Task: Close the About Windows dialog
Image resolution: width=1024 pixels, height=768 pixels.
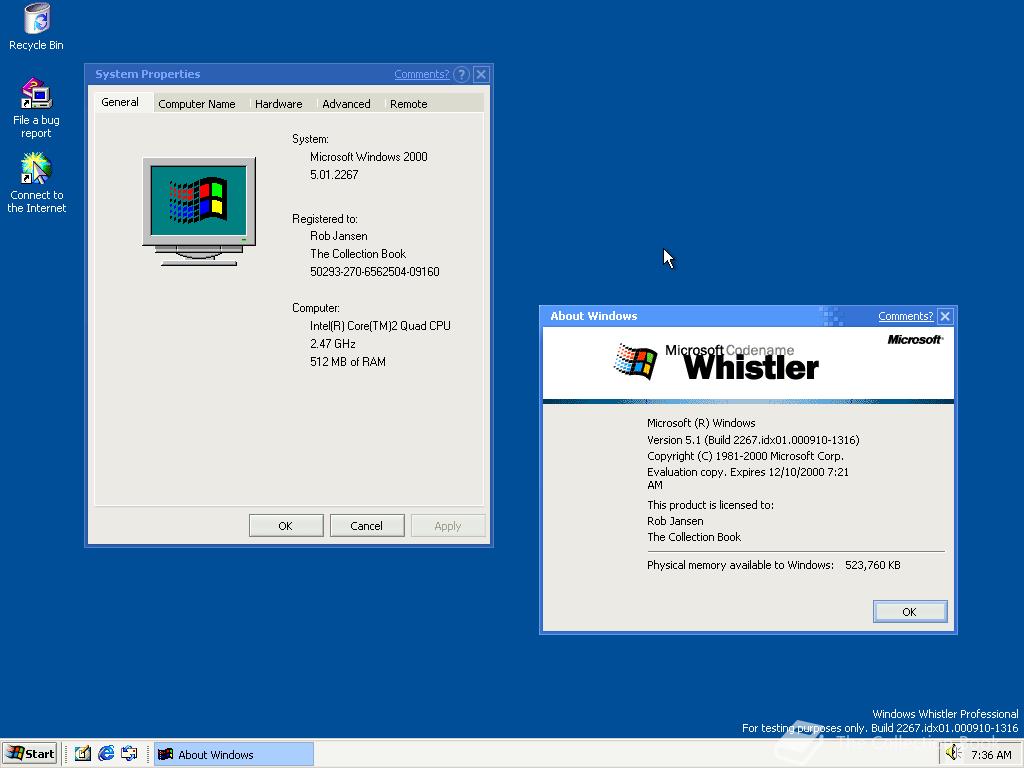Action: (945, 316)
